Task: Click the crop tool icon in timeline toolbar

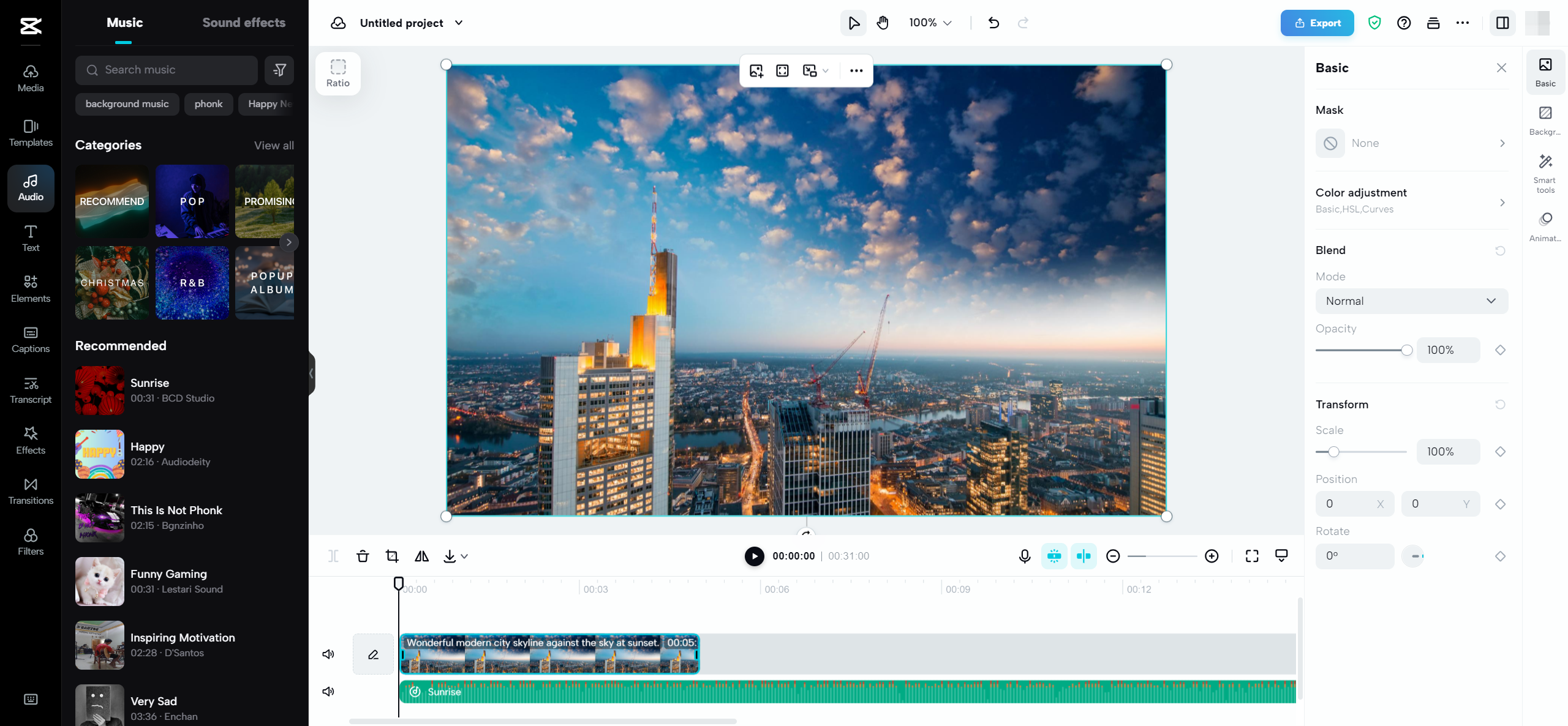Action: [392, 556]
